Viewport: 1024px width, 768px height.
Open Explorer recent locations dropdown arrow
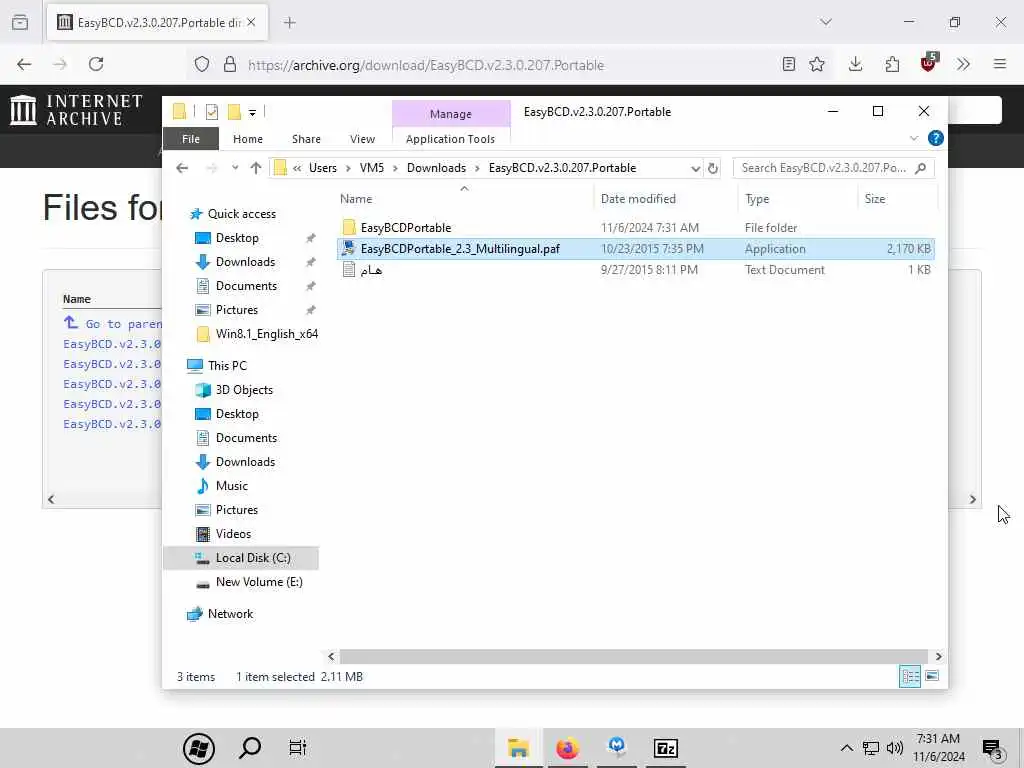[235, 168]
